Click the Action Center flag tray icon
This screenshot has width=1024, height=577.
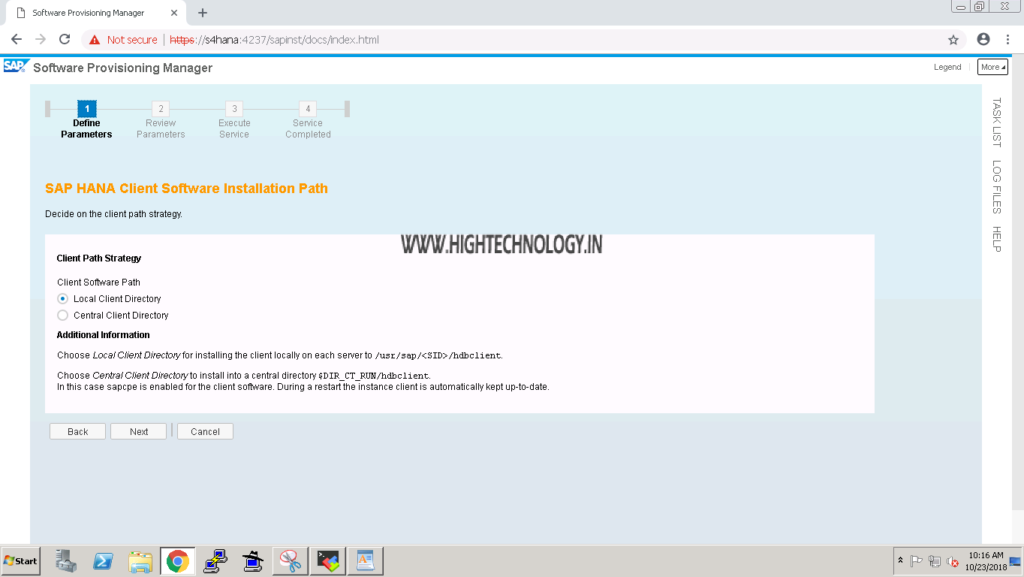pyautogui.click(x=916, y=561)
